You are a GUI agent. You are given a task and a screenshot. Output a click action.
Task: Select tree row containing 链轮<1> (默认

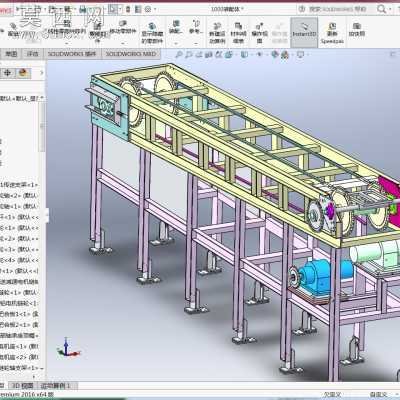(x=19, y=292)
